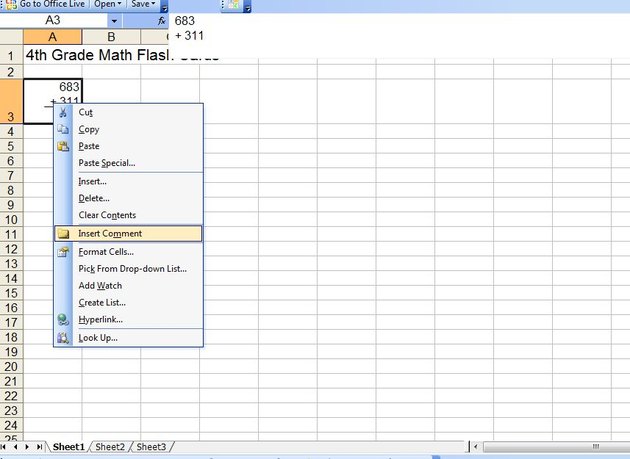630x459 pixels.
Task: Select row 1 header
Action: coord(11,55)
